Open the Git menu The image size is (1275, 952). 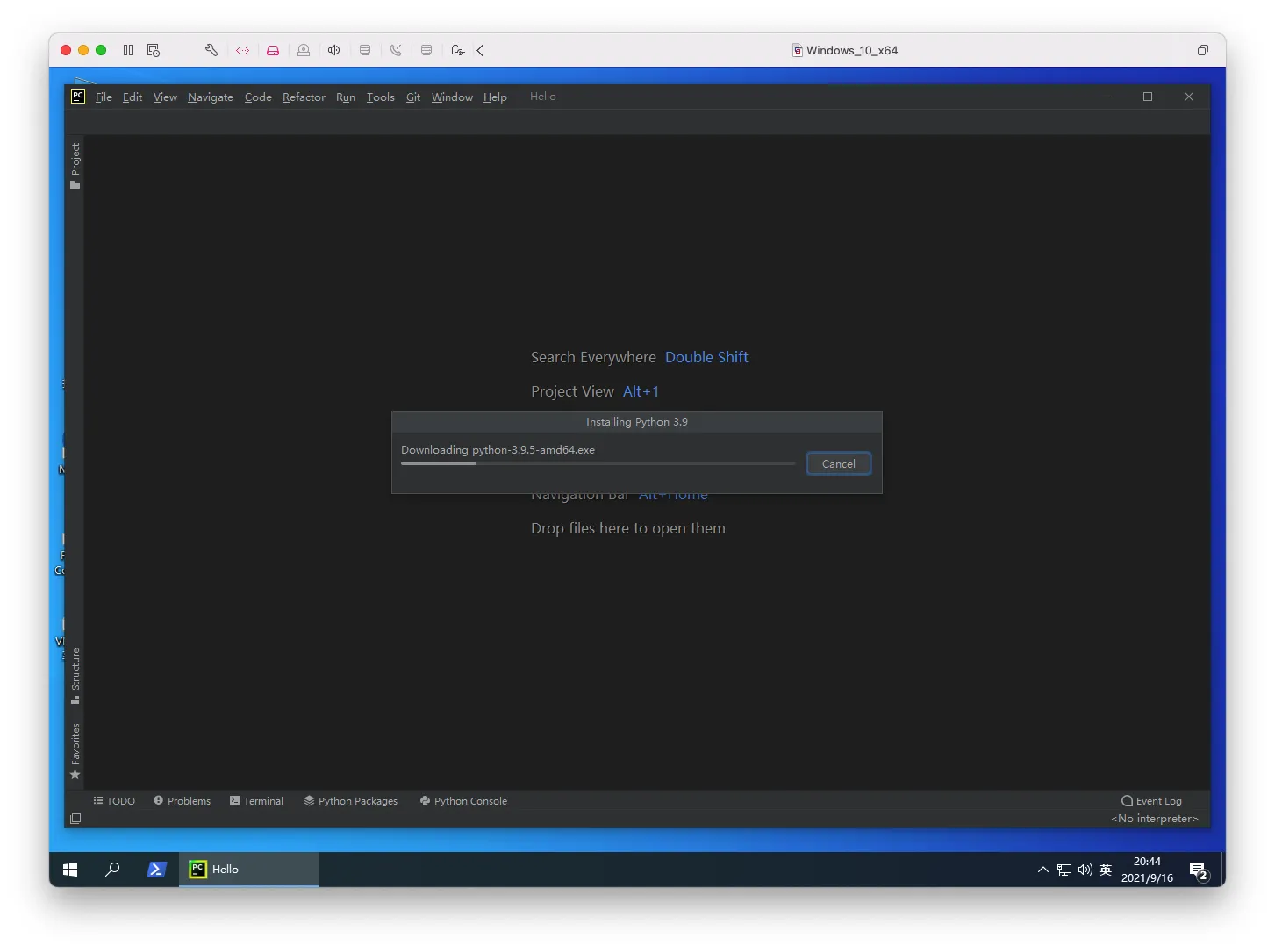pyautogui.click(x=413, y=97)
